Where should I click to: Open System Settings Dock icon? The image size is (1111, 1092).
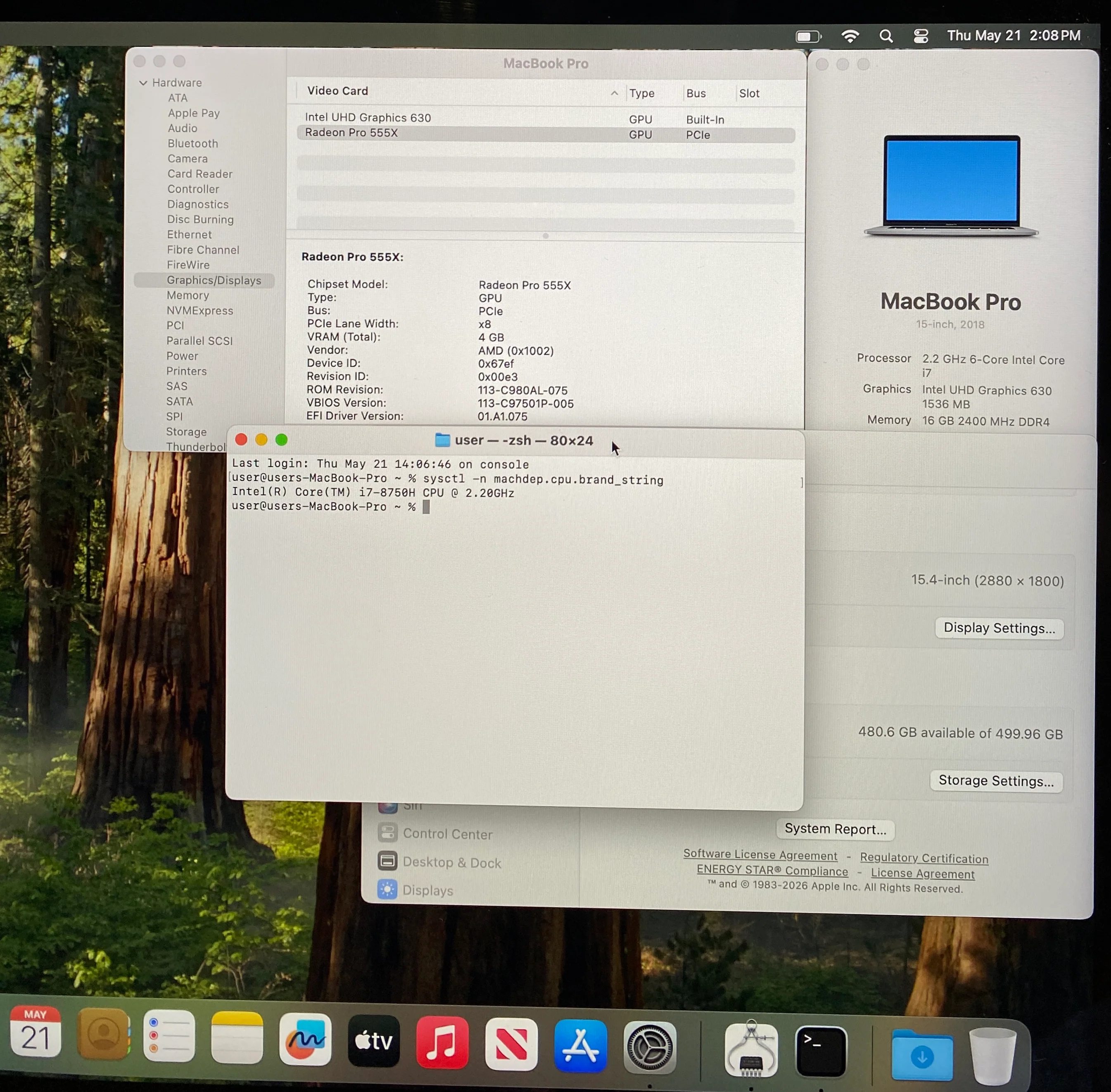(x=650, y=1048)
